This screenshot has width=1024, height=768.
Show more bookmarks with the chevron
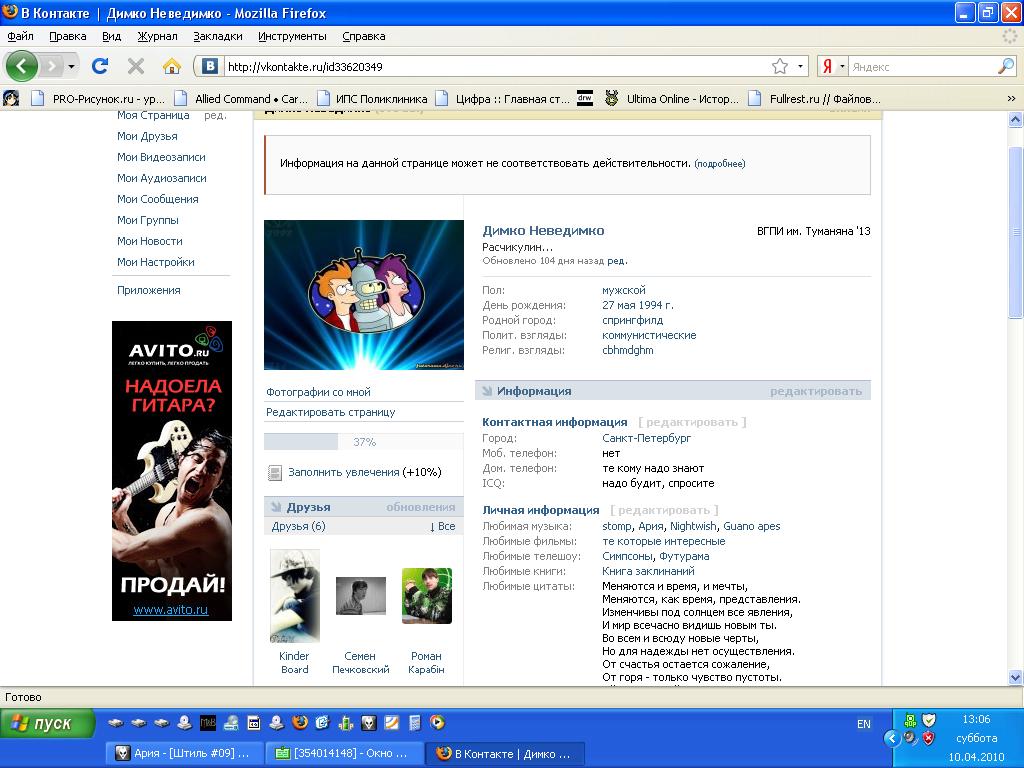coord(1011,99)
